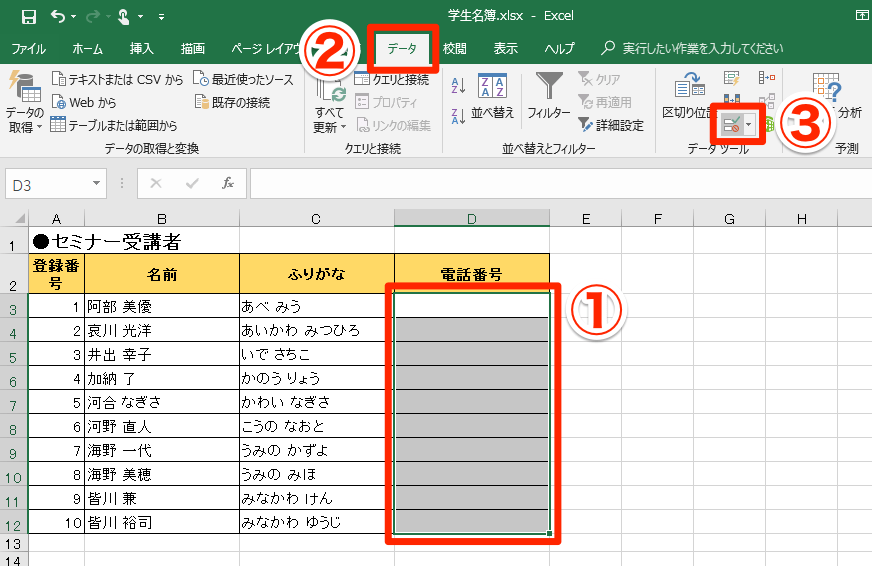Click the formula bar enter checkmark icon

(192, 183)
